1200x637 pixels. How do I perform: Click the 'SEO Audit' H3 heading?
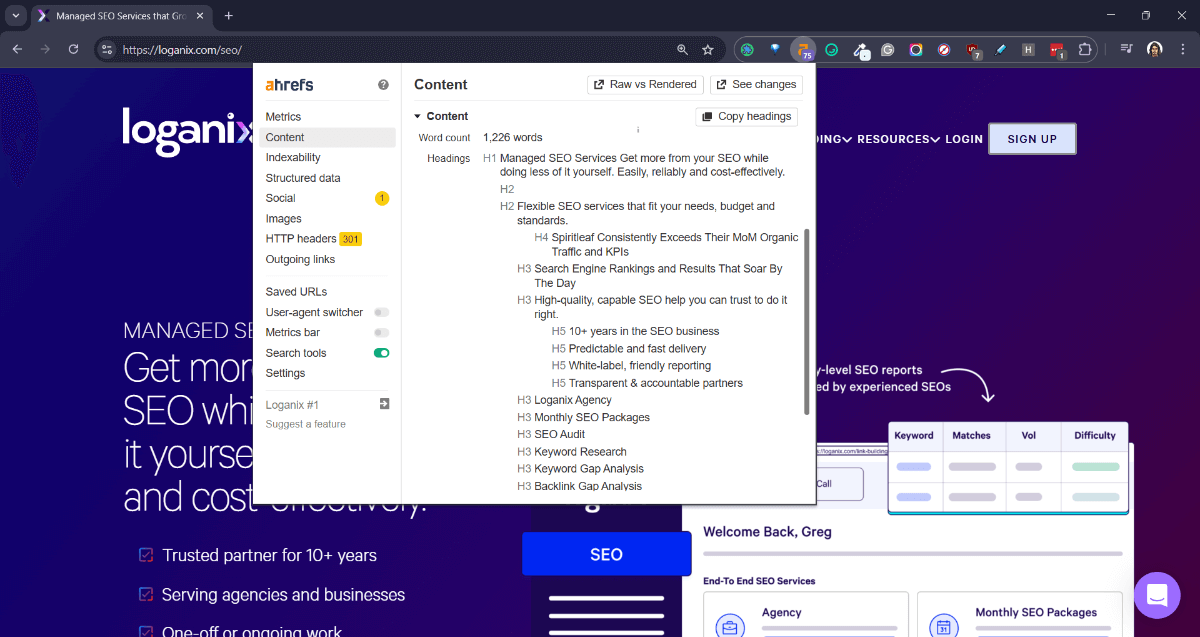(560, 434)
